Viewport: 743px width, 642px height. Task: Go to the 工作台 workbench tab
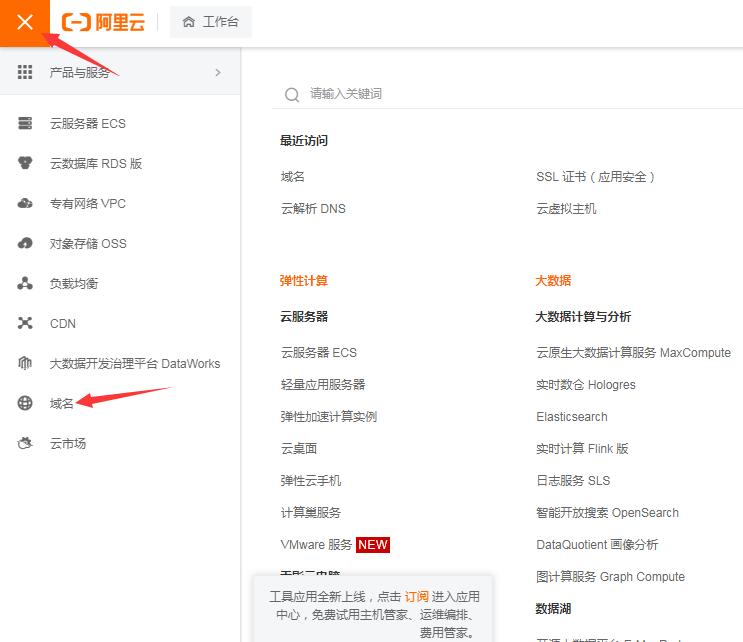(x=210, y=22)
